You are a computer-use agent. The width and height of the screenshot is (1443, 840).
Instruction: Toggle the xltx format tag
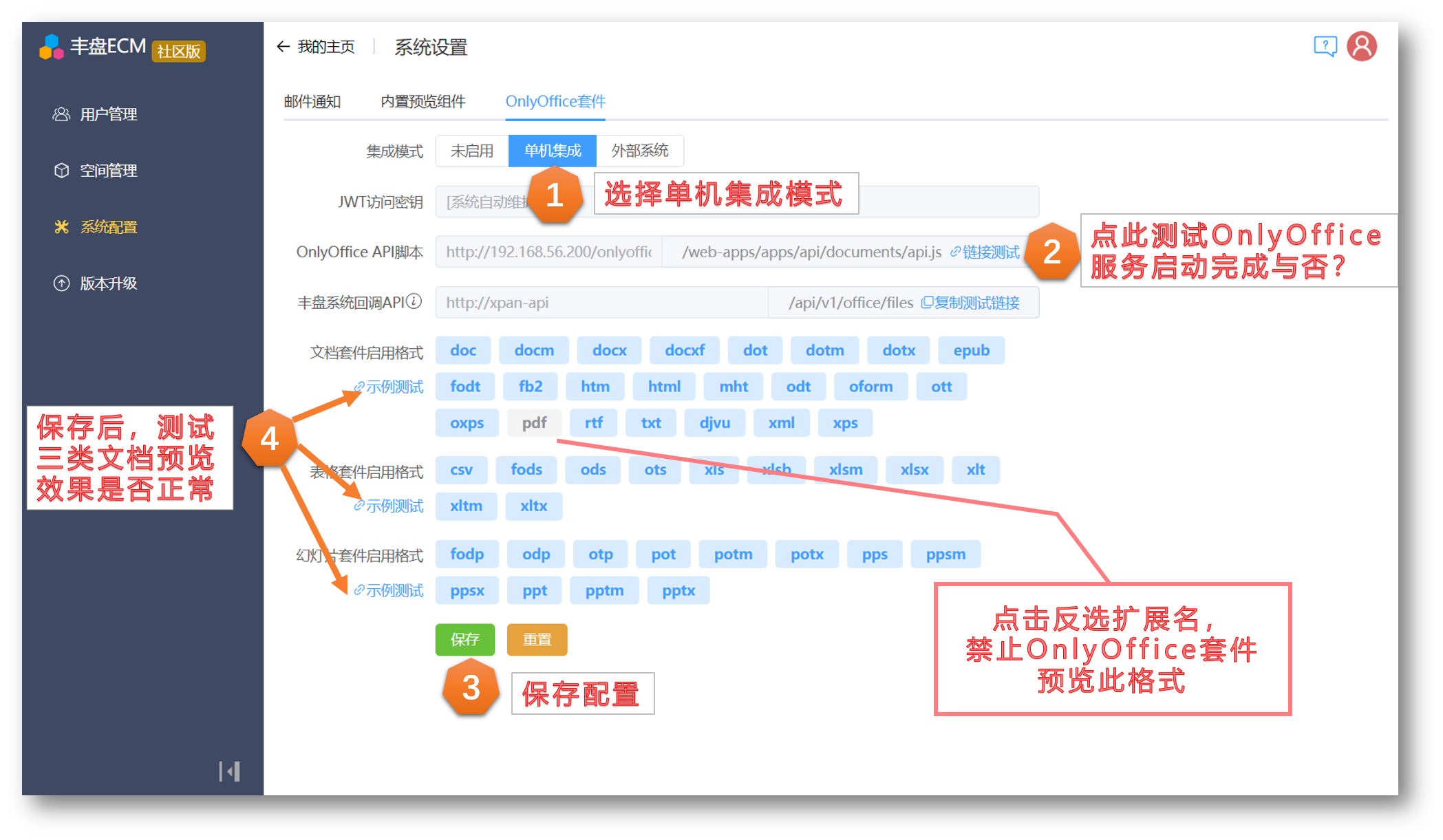(x=534, y=506)
